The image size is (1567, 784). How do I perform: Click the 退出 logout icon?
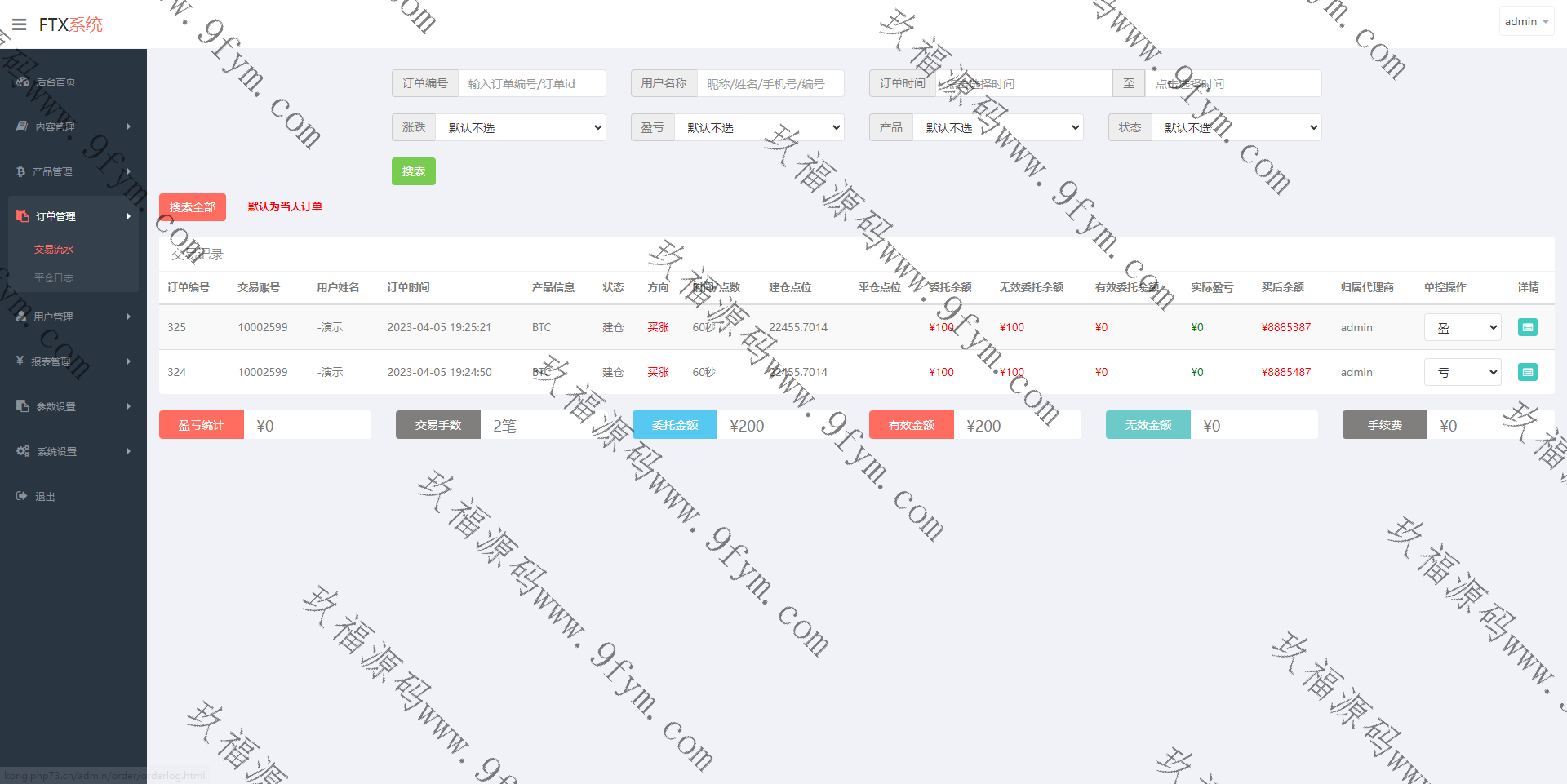[22, 496]
